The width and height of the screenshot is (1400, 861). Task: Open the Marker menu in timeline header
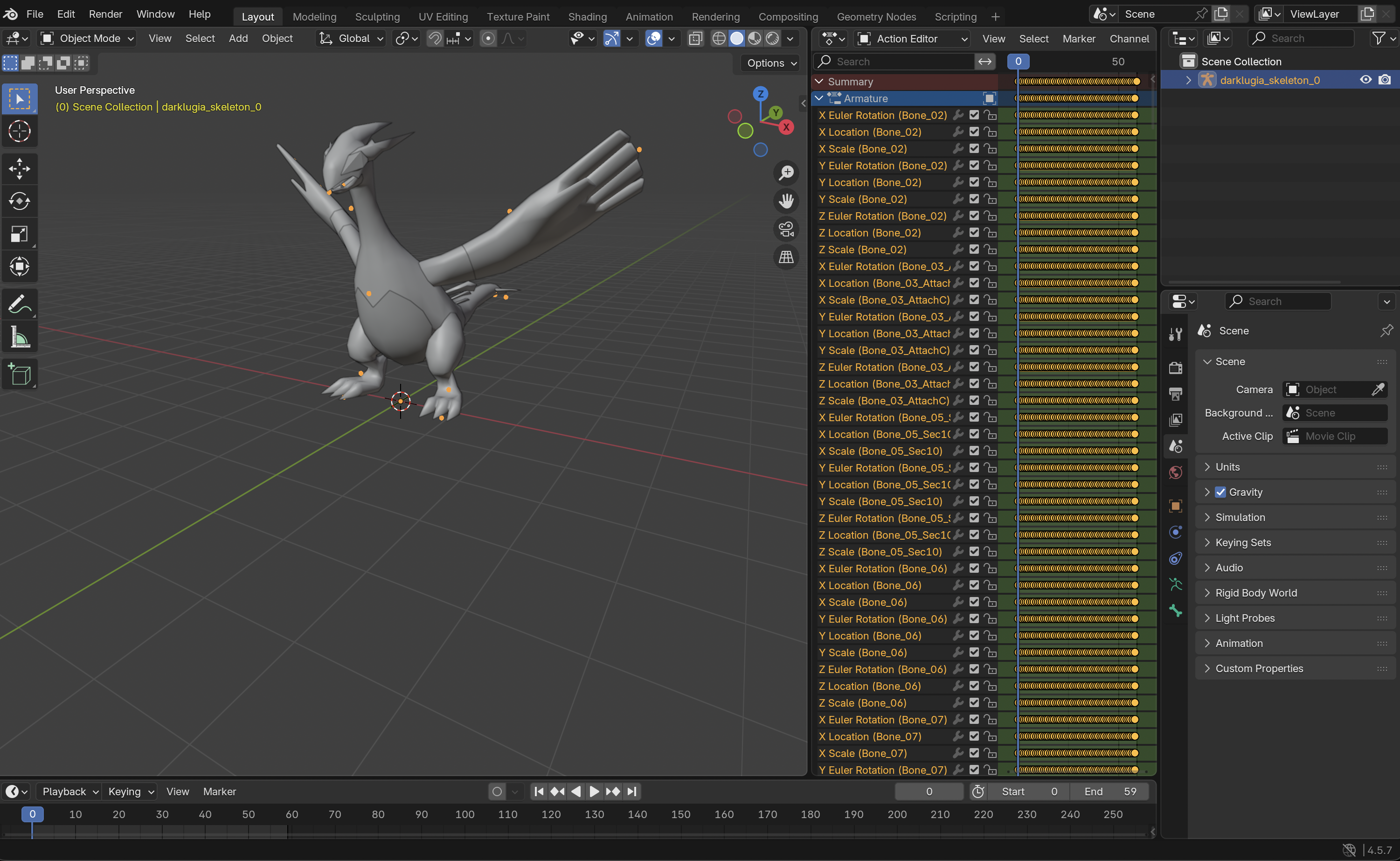click(219, 792)
